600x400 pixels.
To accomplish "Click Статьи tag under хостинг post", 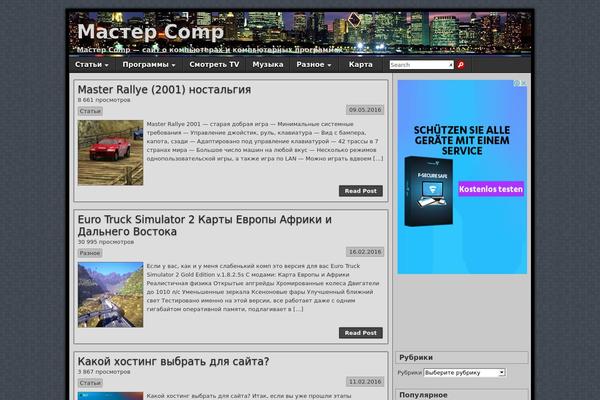I will (x=90, y=383).
